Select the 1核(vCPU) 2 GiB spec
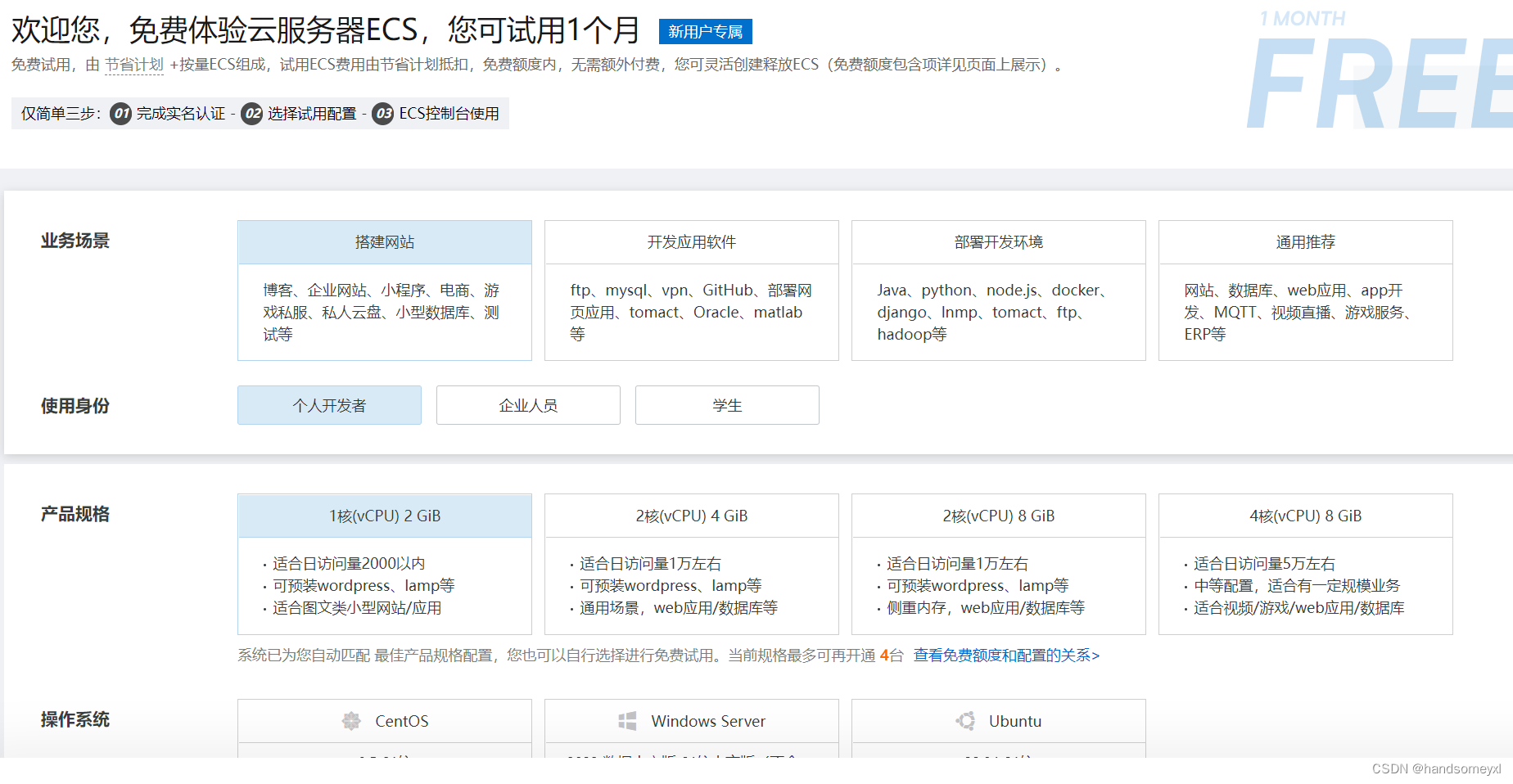This screenshot has height=784, width=1513. coord(384,516)
